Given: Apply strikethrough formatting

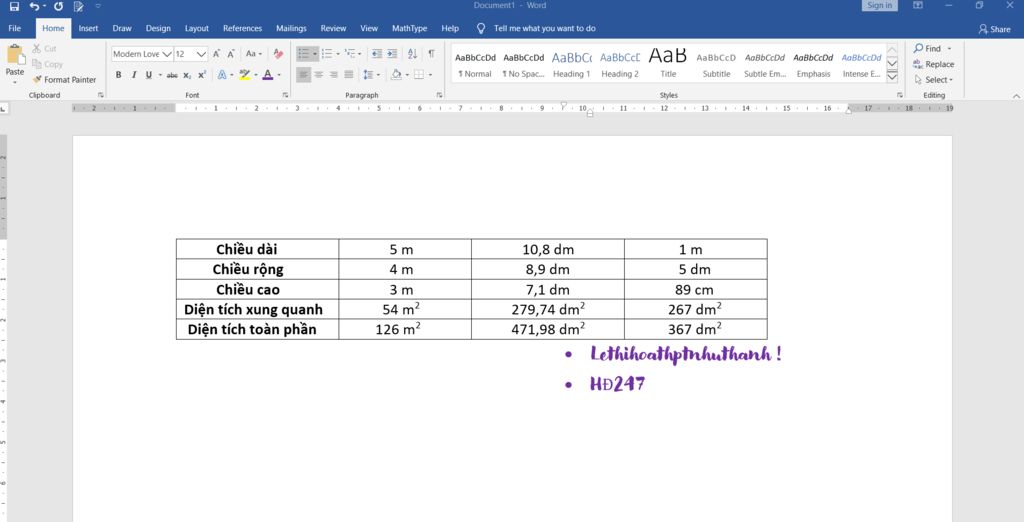Looking at the screenshot, I should coord(172,75).
